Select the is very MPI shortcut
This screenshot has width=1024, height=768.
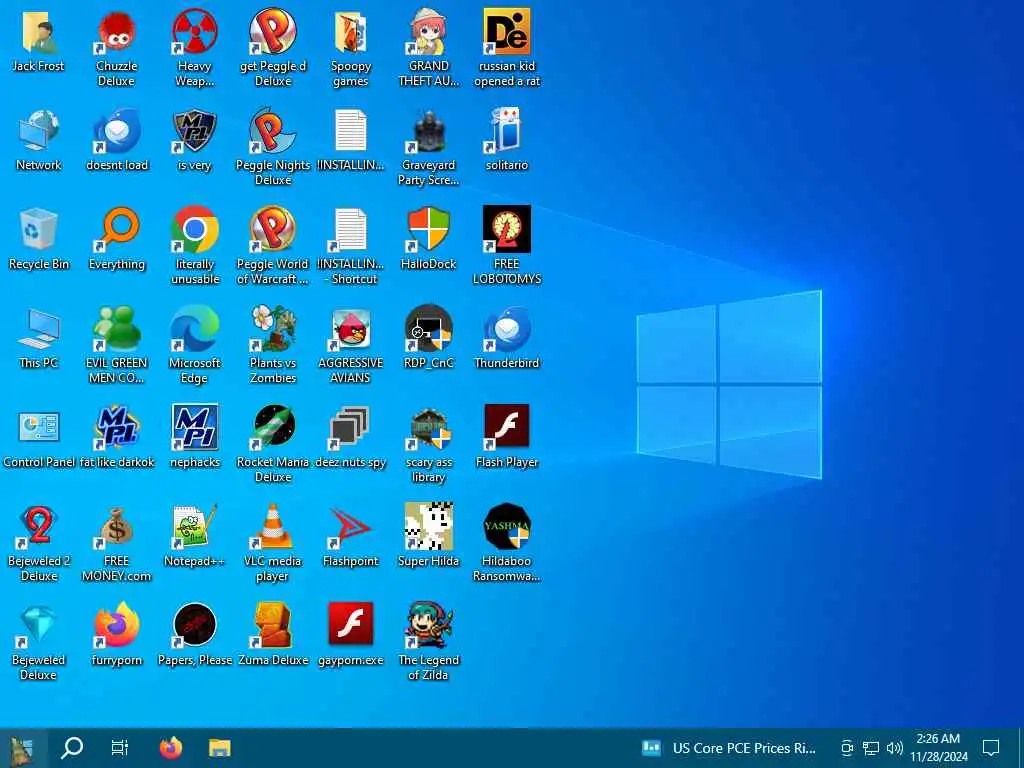pos(195,131)
